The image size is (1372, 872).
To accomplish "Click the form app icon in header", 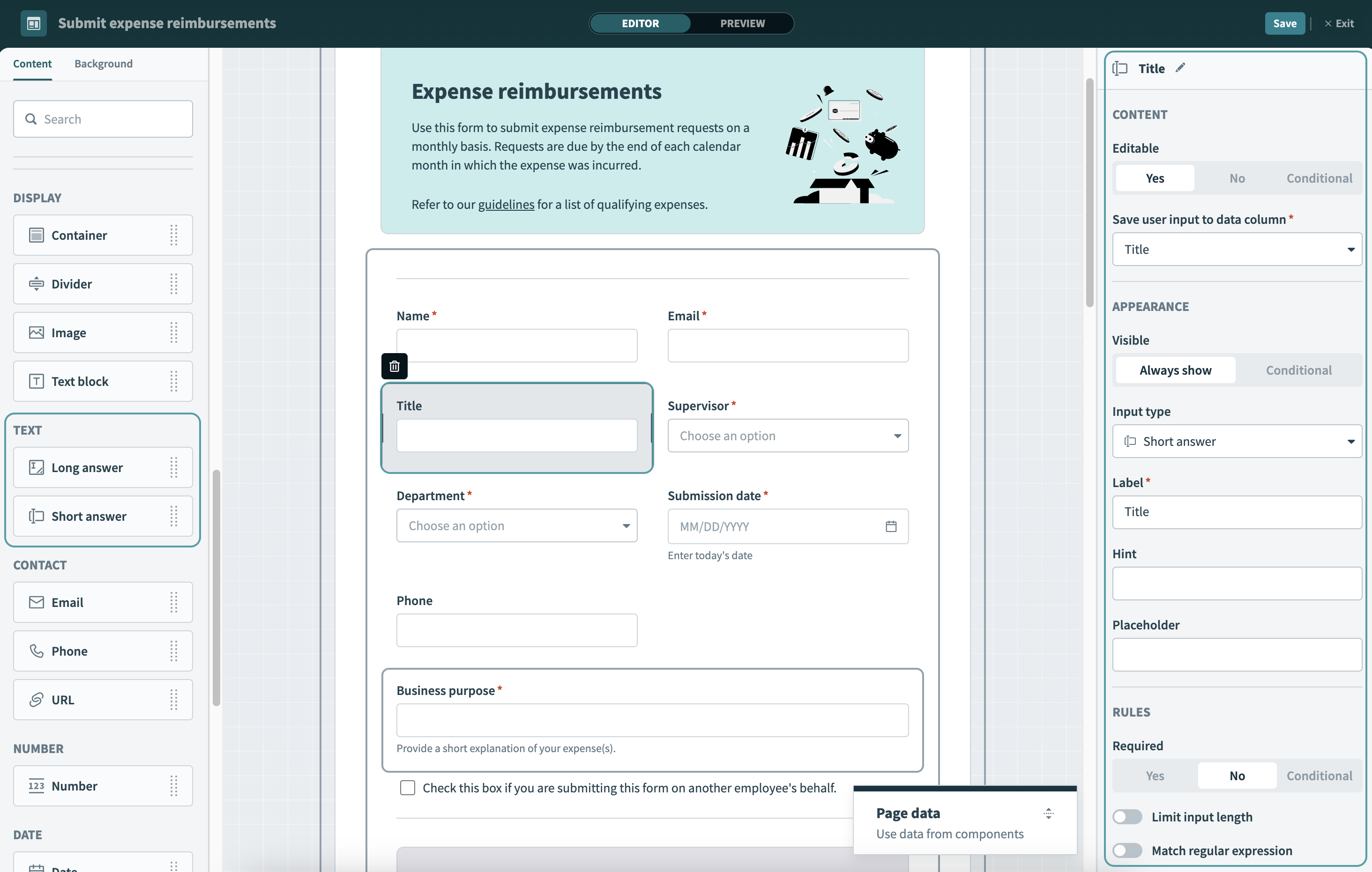I will pyautogui.click(x=34, y=23).
